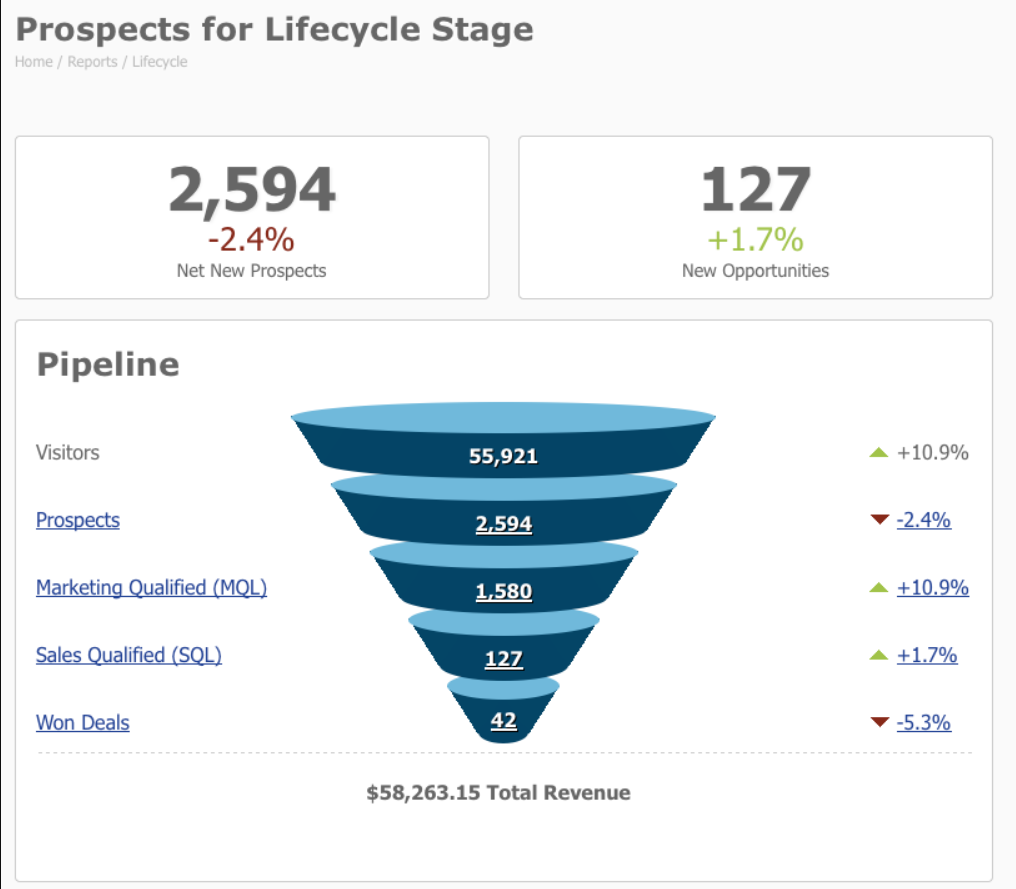The image size is (1016, 889).
Task: Click the +1.7% change link for SQL
Action: pyautogui.click(x=929, y=655)
